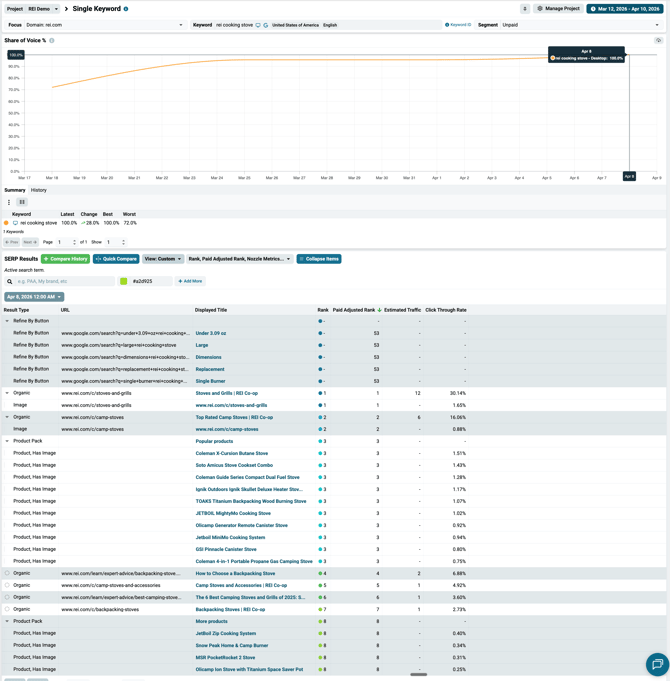Image resolution: width=670 pixels, height=681 pixels.
Task: Click the Compare History button
Action: [65, 259]
